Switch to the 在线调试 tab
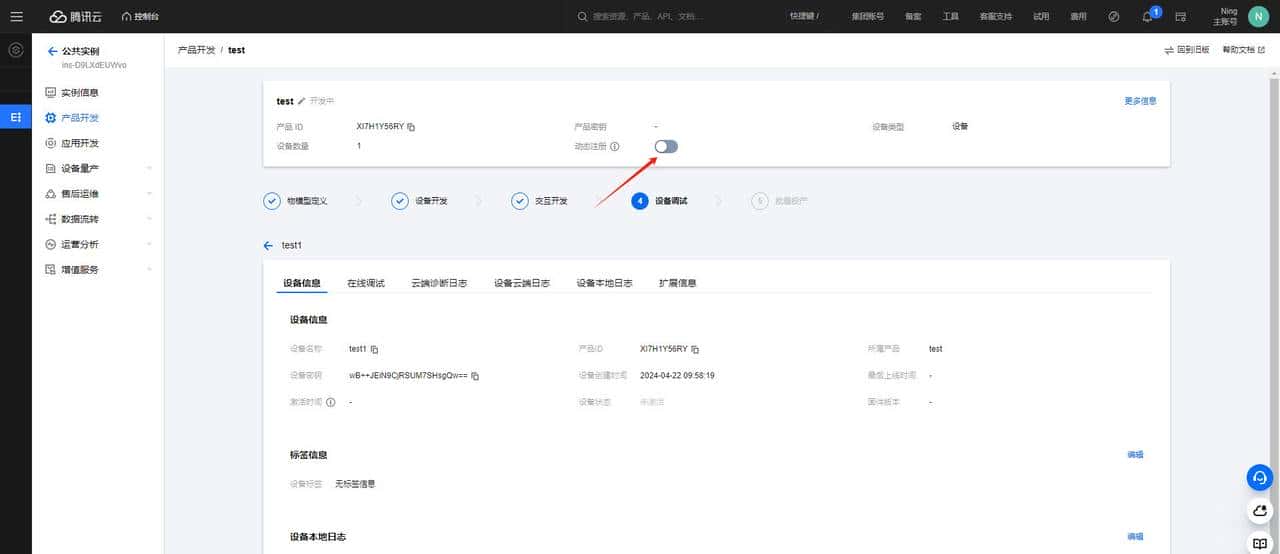Viewport: 1280px width, 554px height. [366, 283]
